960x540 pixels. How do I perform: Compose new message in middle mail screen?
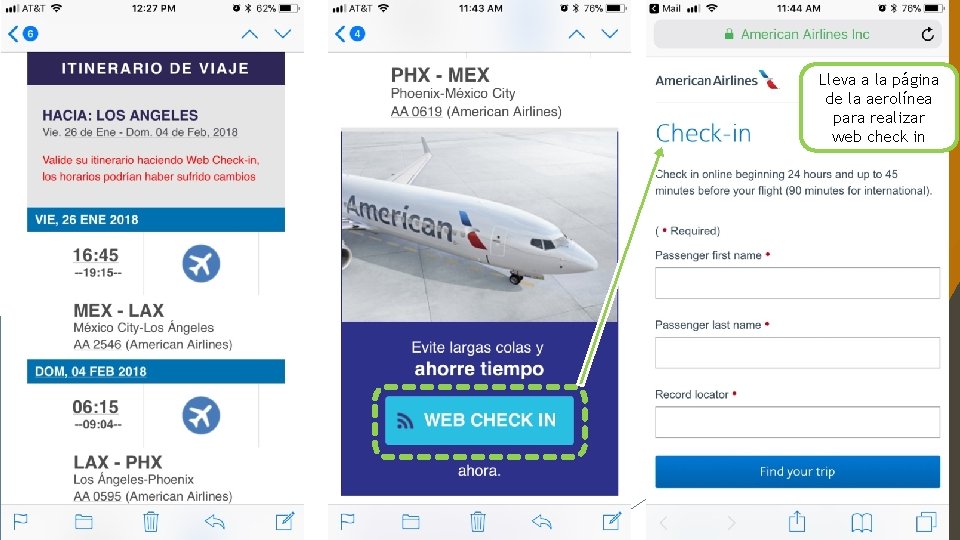(x=612, y=521)
